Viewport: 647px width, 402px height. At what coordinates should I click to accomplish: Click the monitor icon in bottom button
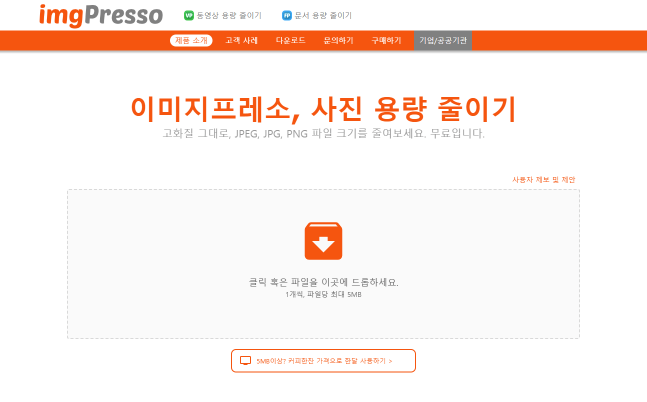tap(246, 361)
